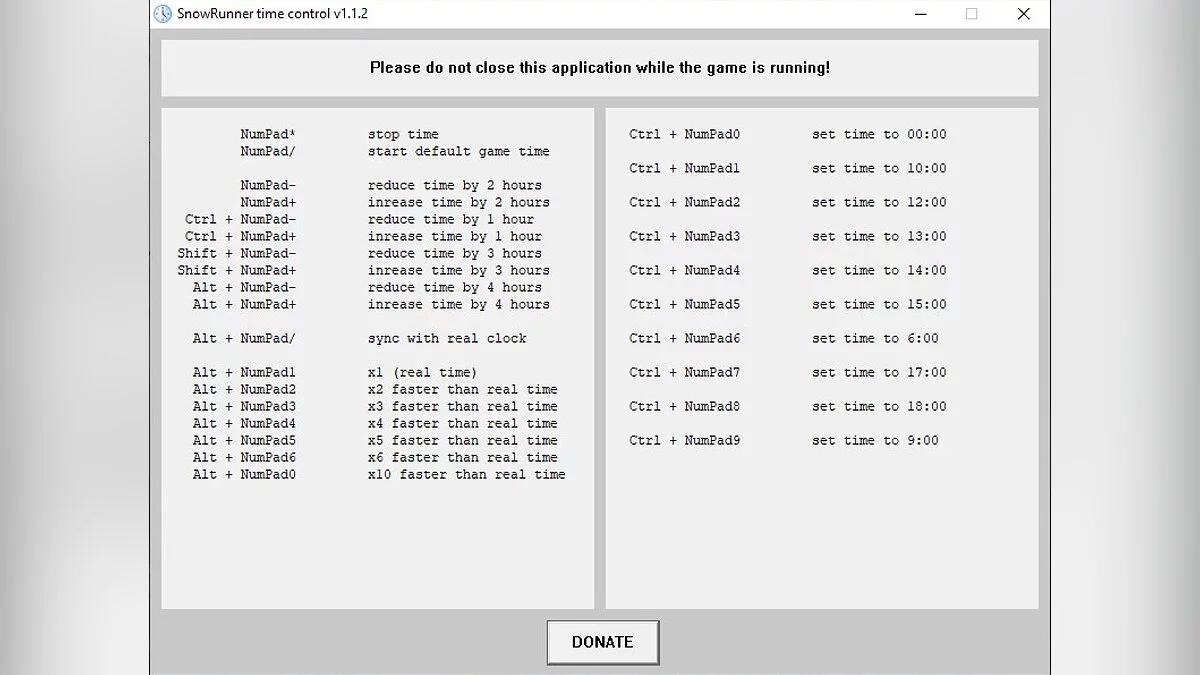The image size is (1200, 675).
Task: Click "x1 (real time)" text
Action: 423,372
